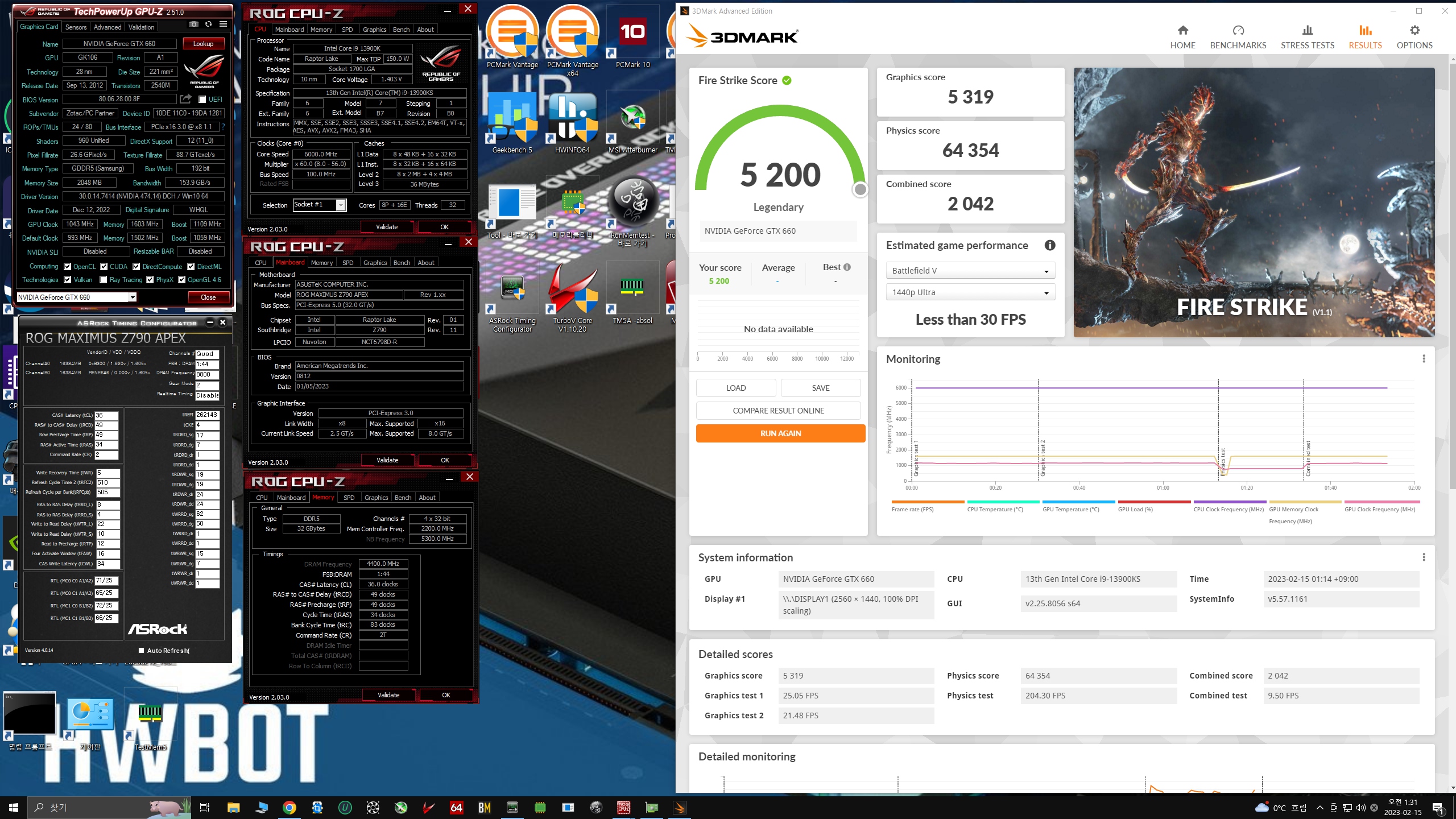Viewport: 1456px width, 819px height.
Task: Toggle the Ray Tracing checkbox in GPU-Z
Action: click(104, 280)
